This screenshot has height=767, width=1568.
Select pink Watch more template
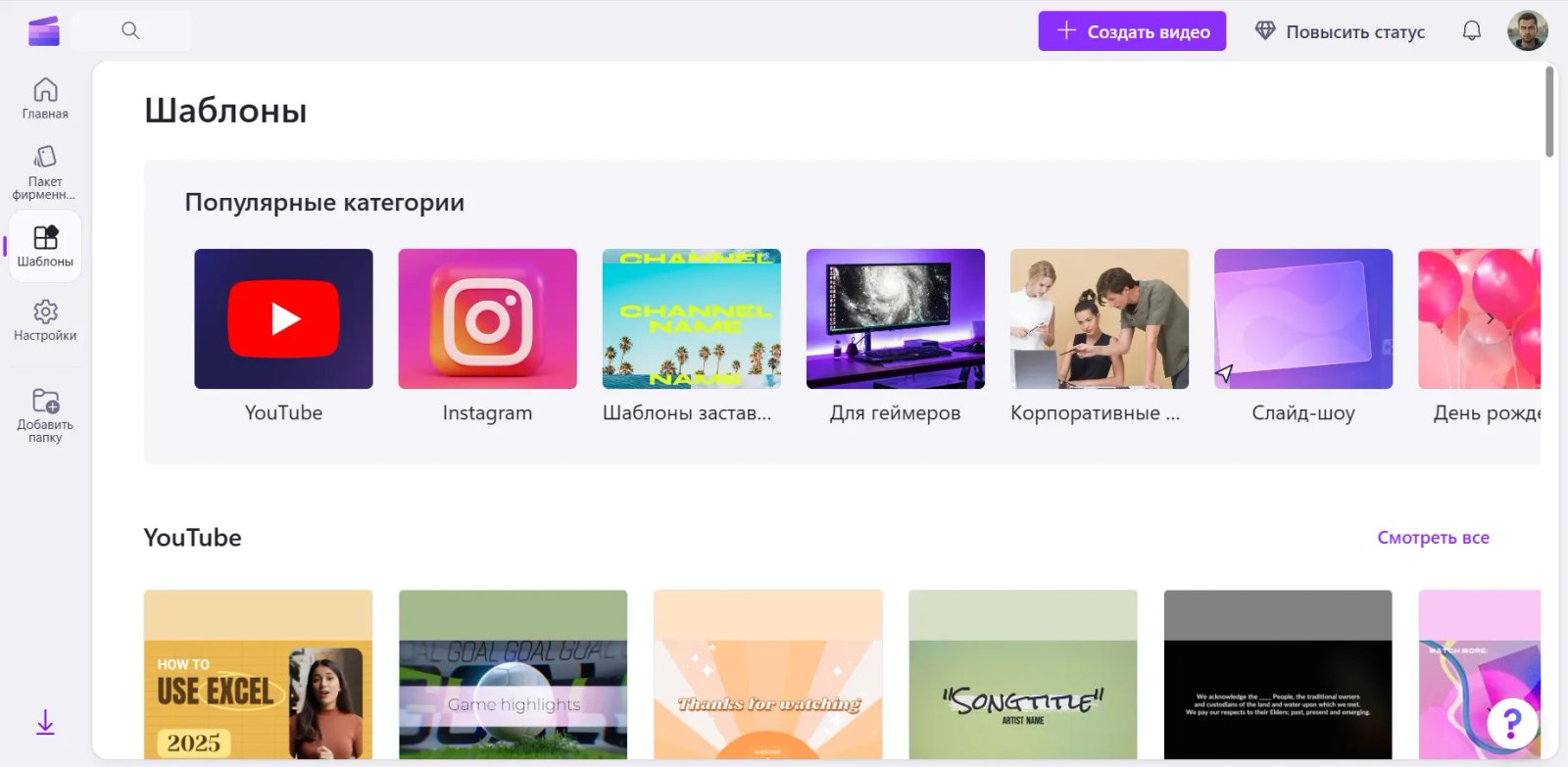tap(1479, 675)
